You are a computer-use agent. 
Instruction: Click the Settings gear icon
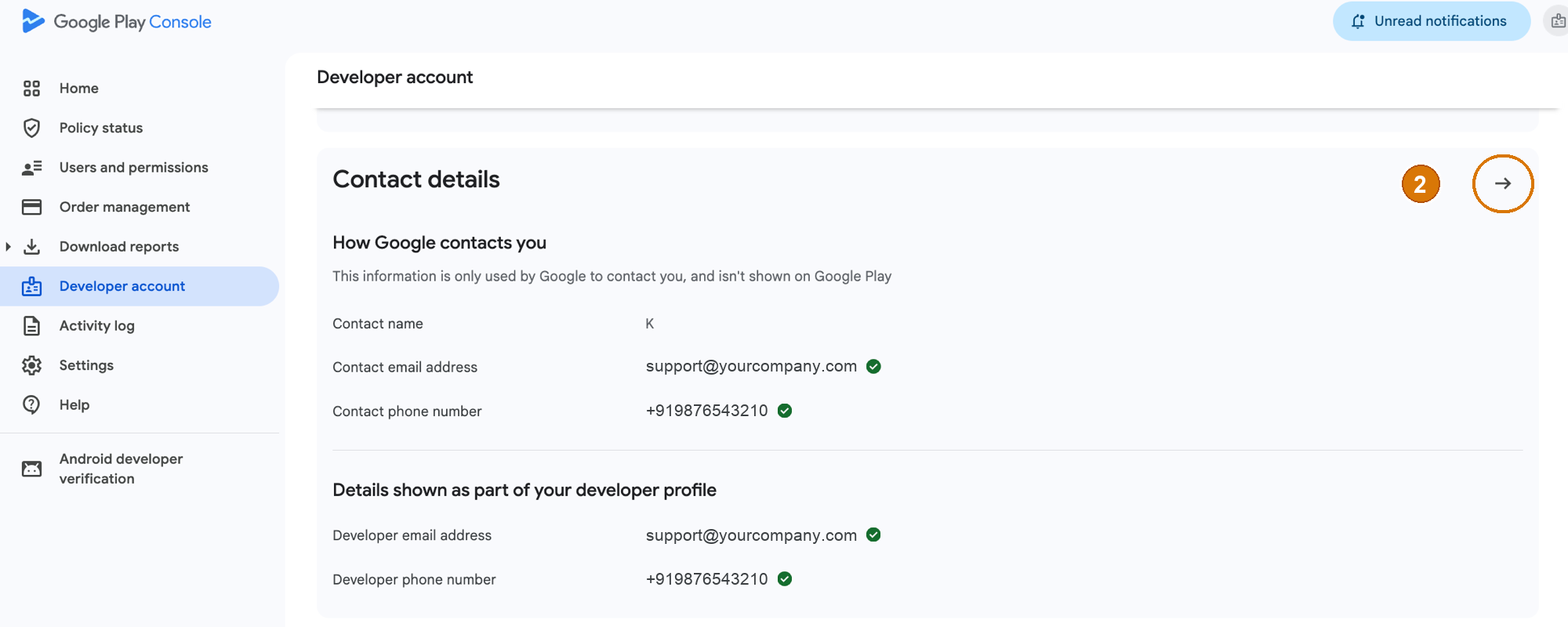click(31, 365)
